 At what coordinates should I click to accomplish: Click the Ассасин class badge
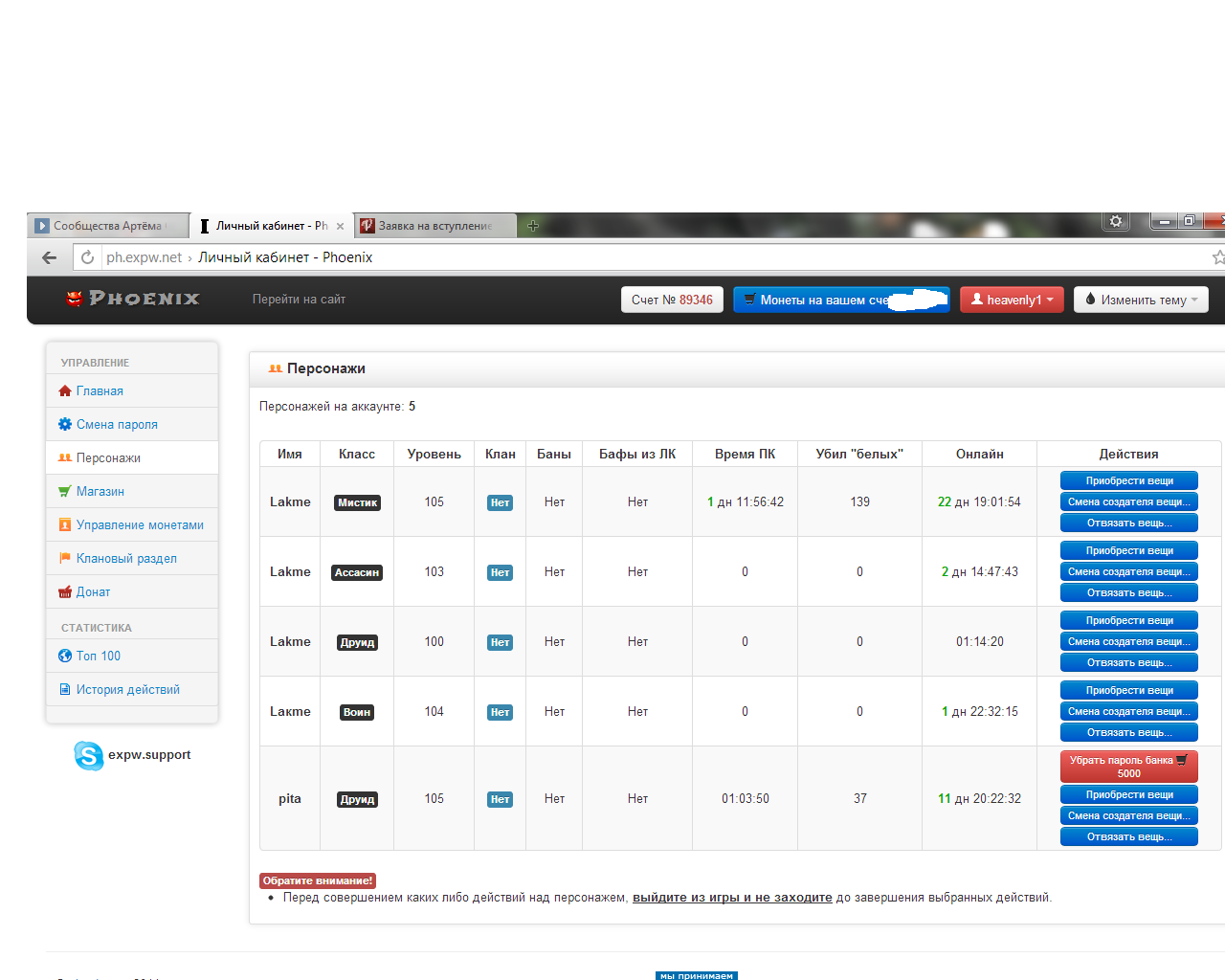point(357,572)
